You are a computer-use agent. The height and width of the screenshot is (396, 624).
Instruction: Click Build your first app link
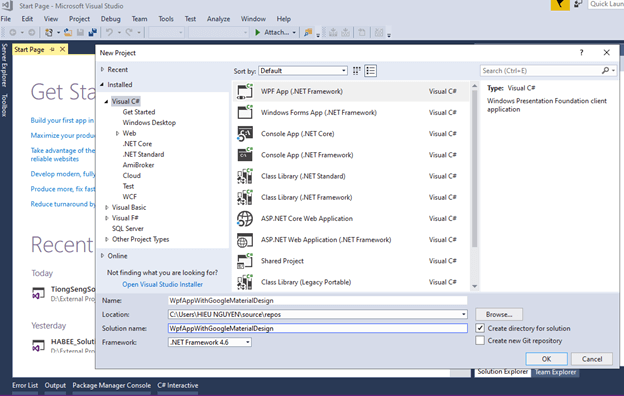coord(62,120)
